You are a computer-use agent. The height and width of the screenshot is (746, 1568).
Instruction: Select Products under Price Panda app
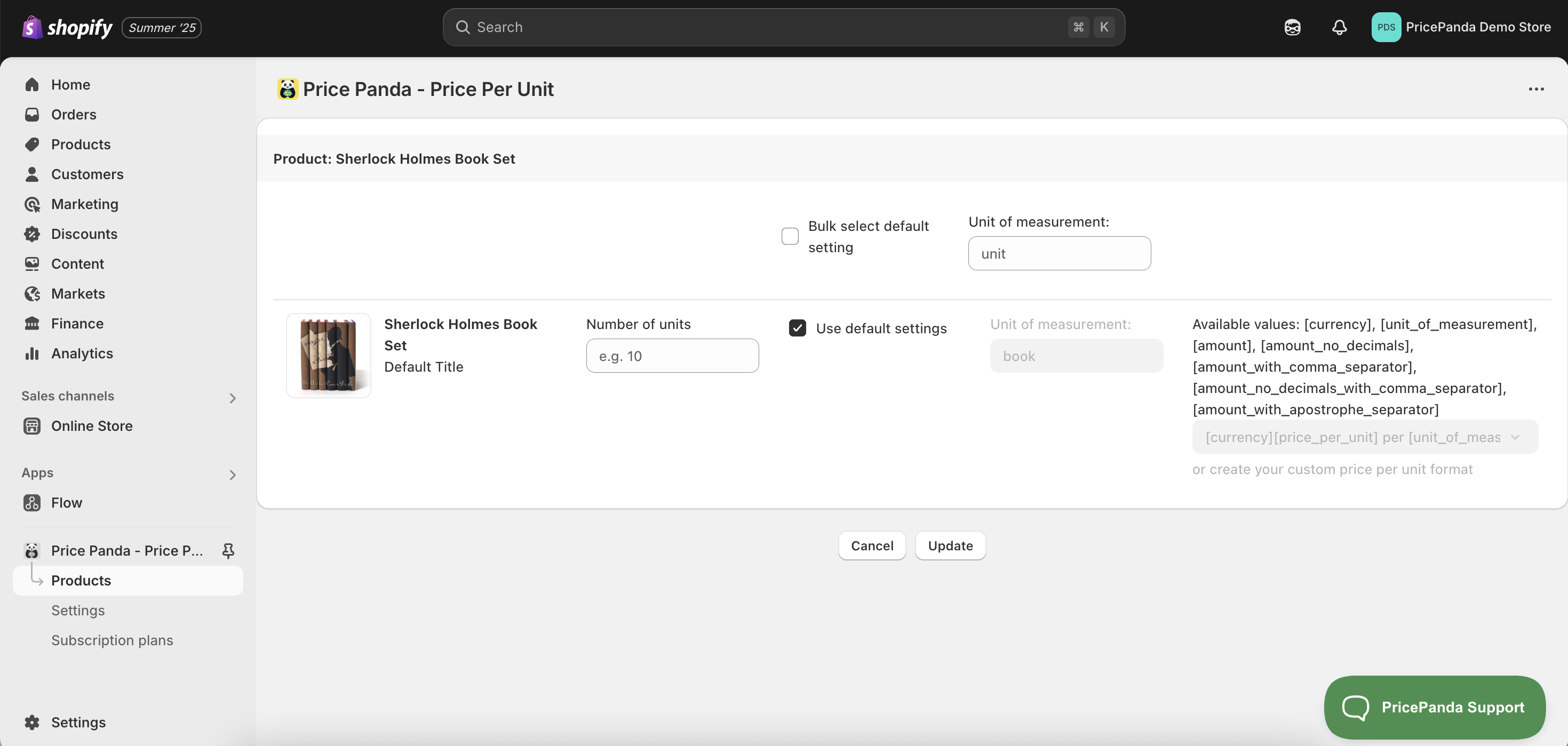pos(128,581)
